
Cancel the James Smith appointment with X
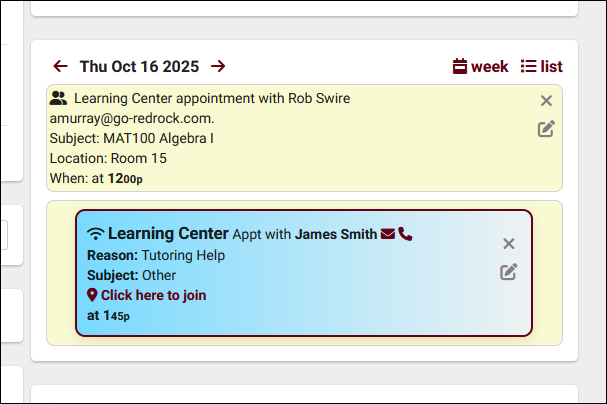coord(509,244)
